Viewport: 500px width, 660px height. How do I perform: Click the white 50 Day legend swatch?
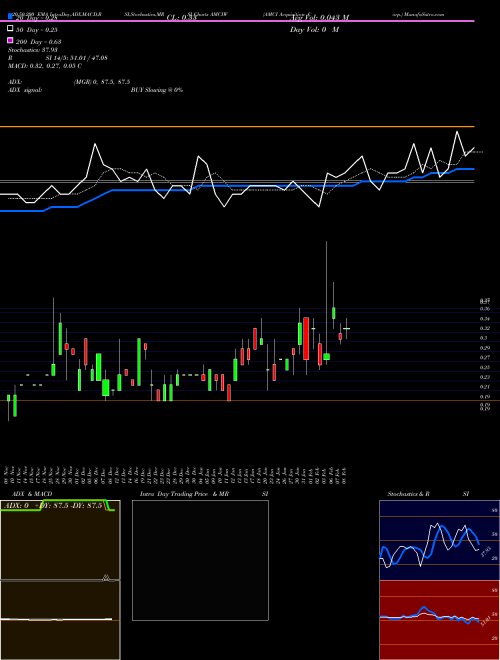click(10, 29)
